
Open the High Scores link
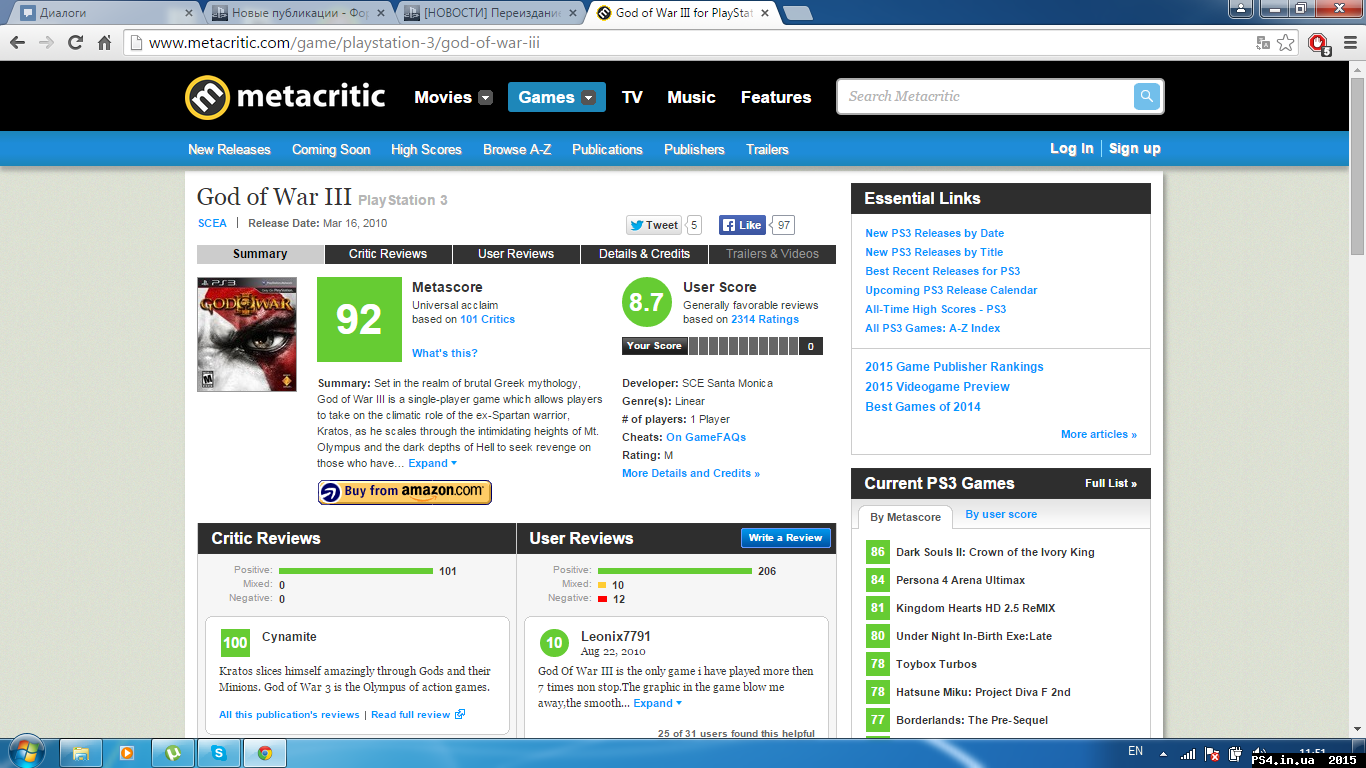pyautogui.click(x=426, y=149)
